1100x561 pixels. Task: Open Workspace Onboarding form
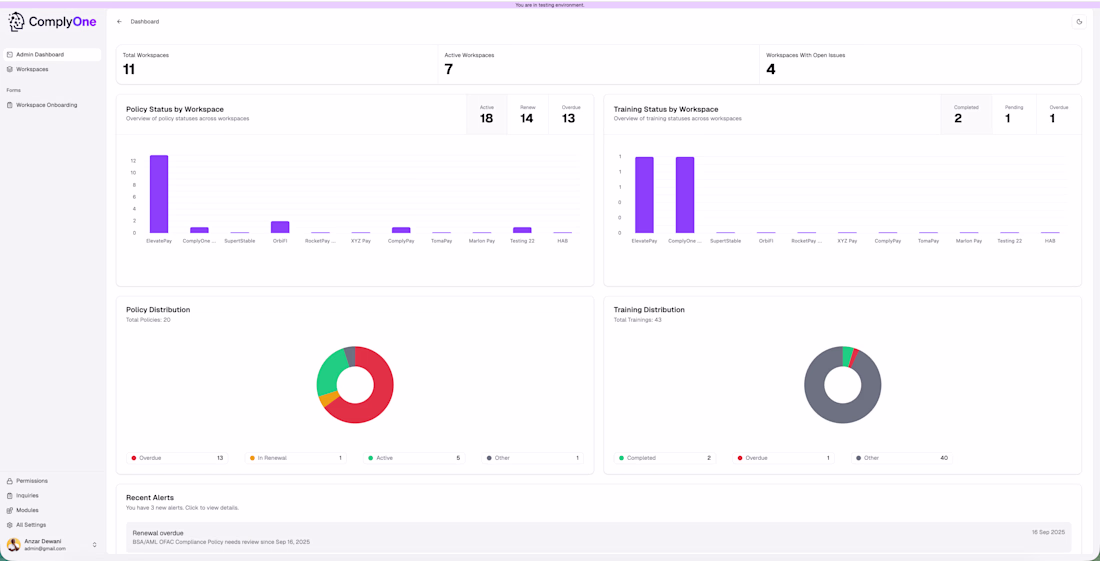point(53,105)
